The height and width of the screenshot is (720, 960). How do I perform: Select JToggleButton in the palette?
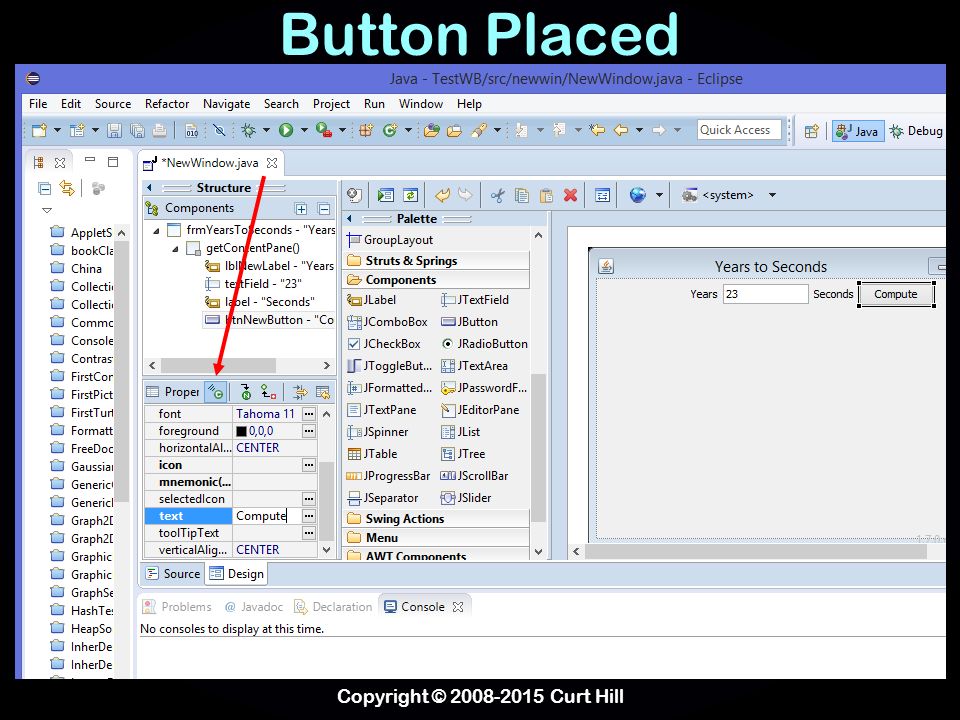pos(389,366)
